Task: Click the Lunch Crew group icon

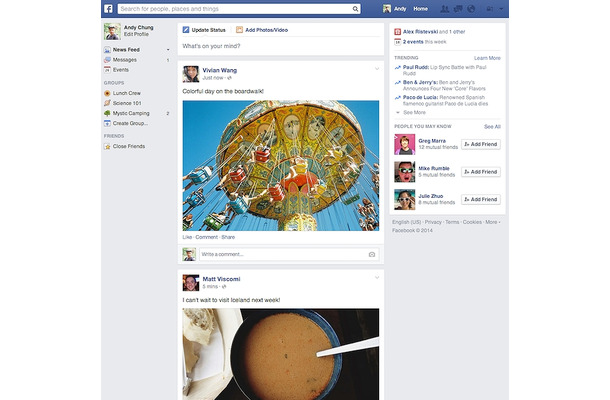Action: [107, 93]
